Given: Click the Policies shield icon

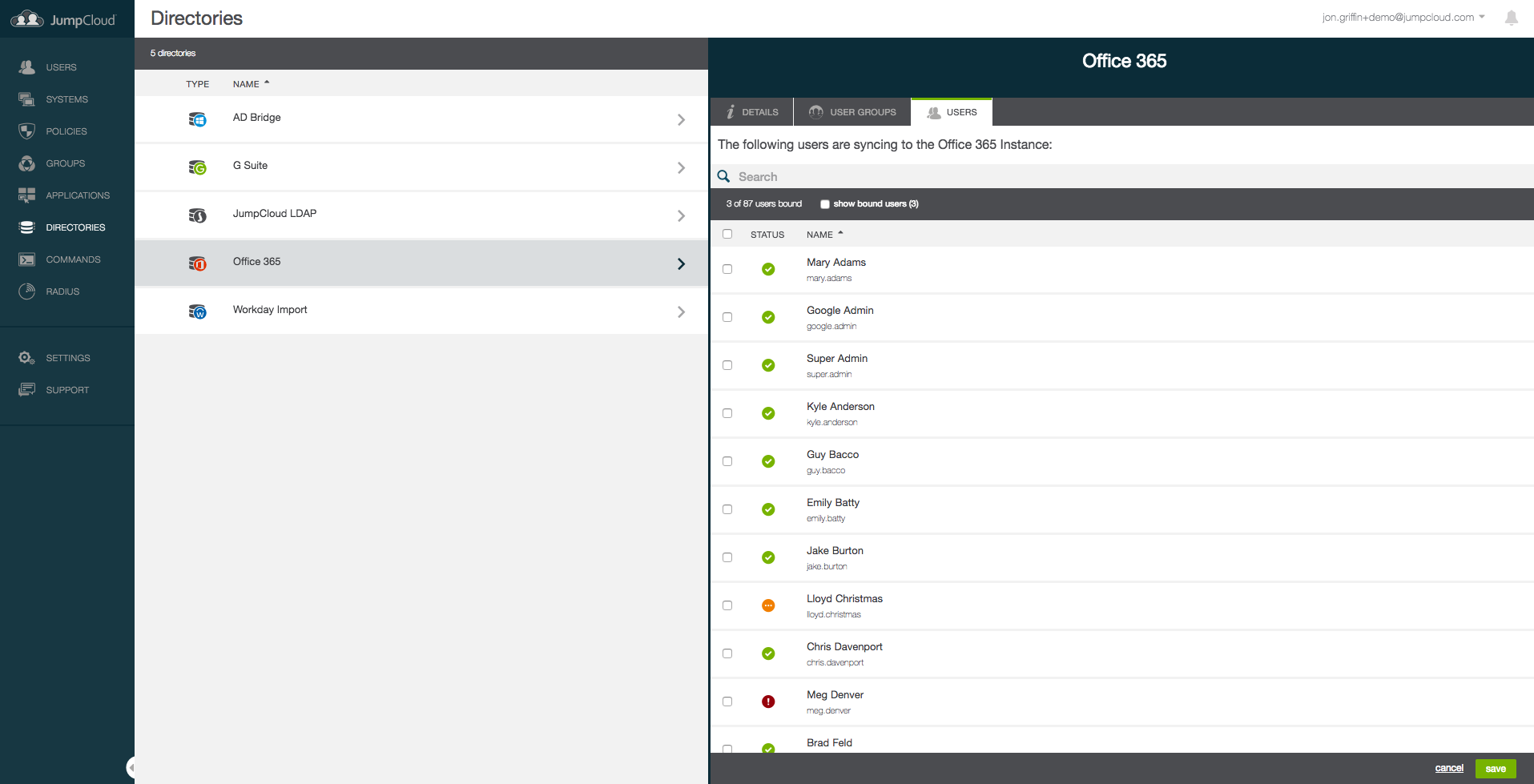Looking at the screenshot, I should coord(26,131).
